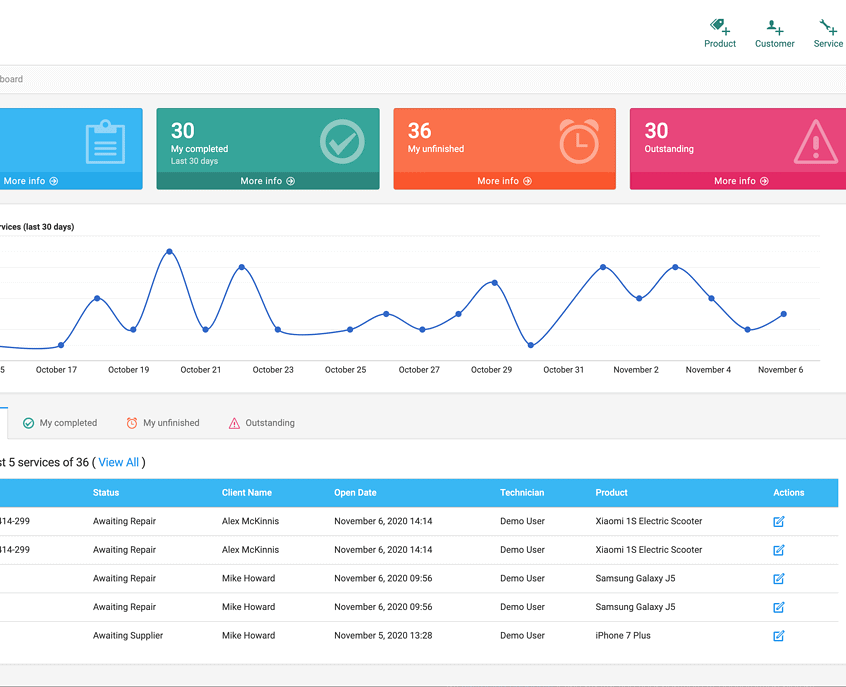Edit the iPhone 7 Plus service row
The width and height of the screenshot is (846, 687).
779,635
